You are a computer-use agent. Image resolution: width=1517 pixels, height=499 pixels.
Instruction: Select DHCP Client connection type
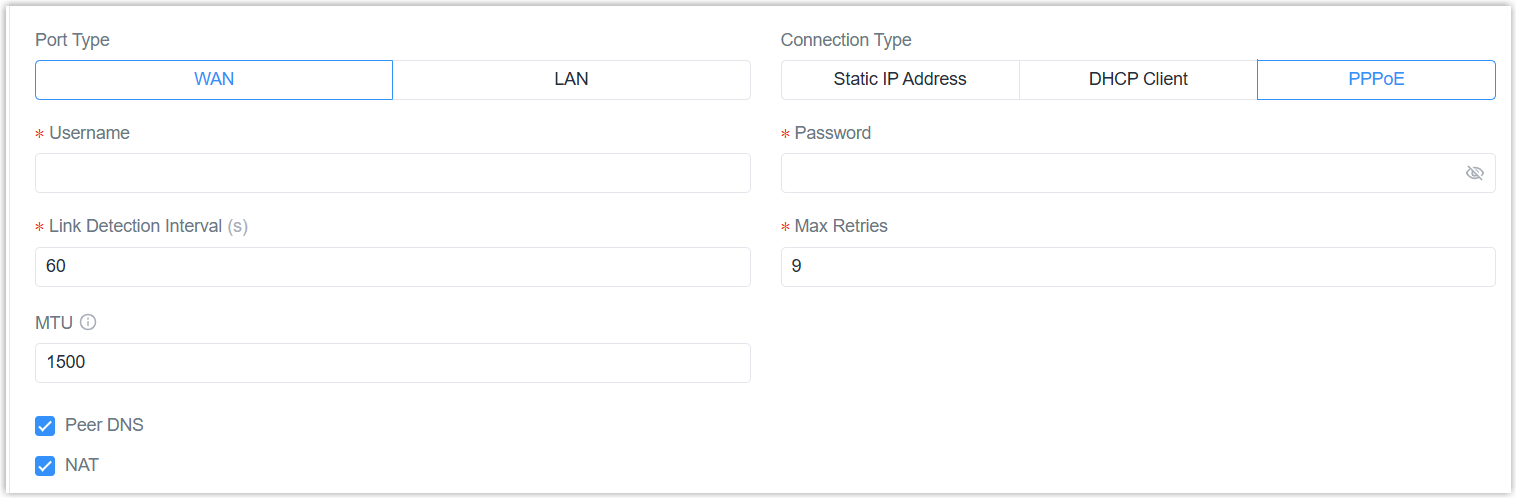[x=1138, y=80]
